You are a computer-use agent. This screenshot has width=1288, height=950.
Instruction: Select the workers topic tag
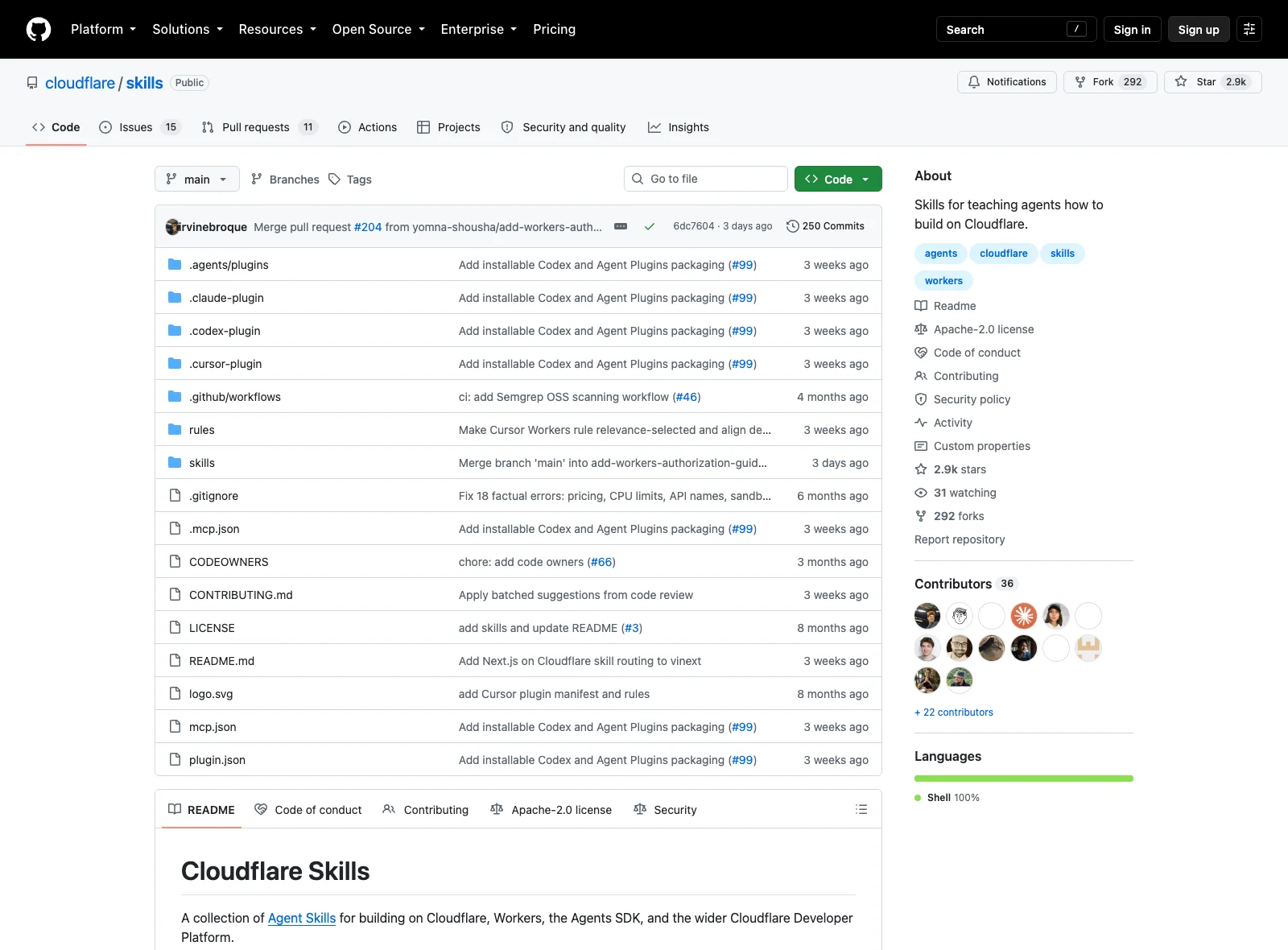pos(943,280)
